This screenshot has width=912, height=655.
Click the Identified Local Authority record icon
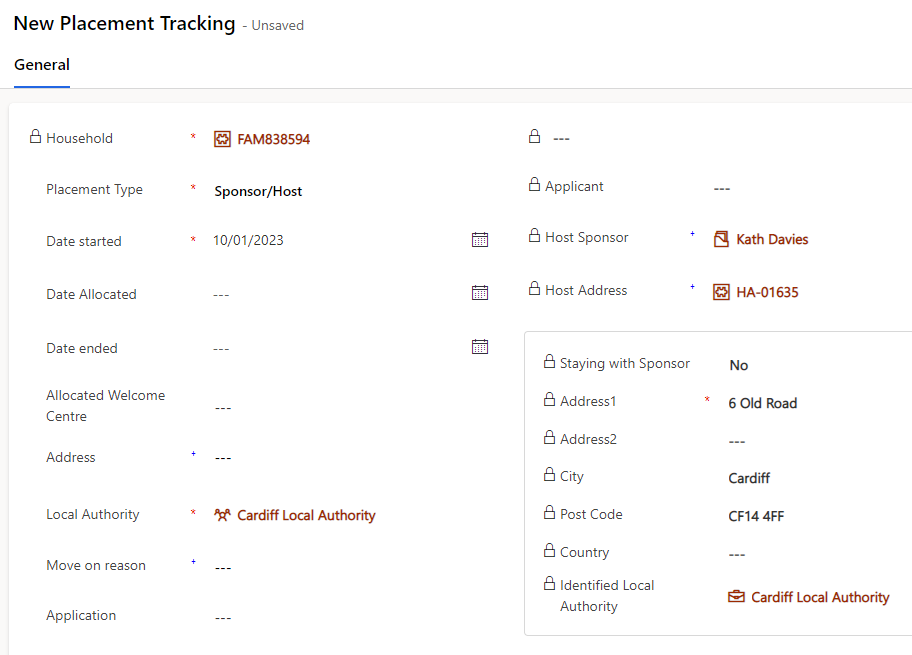tap(736, 596)
